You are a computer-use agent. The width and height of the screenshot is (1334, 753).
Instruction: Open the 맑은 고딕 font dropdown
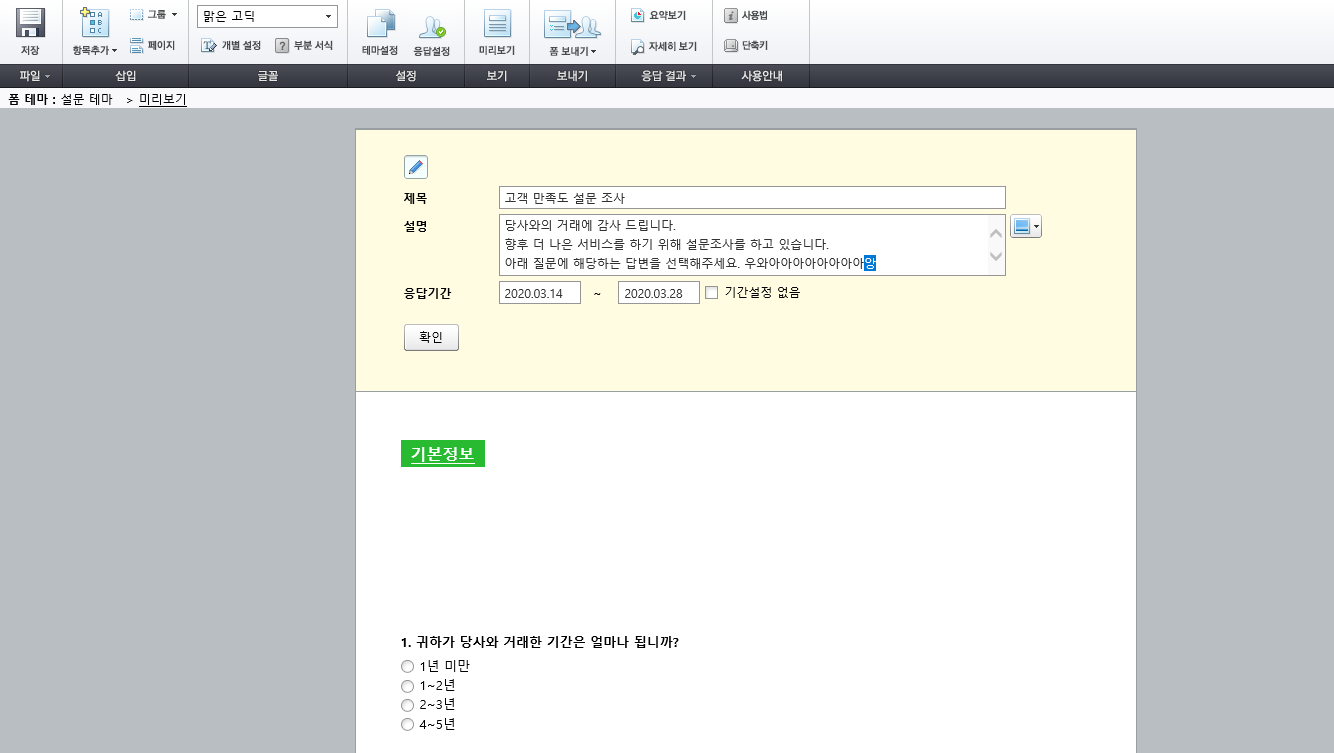[267, 16]
